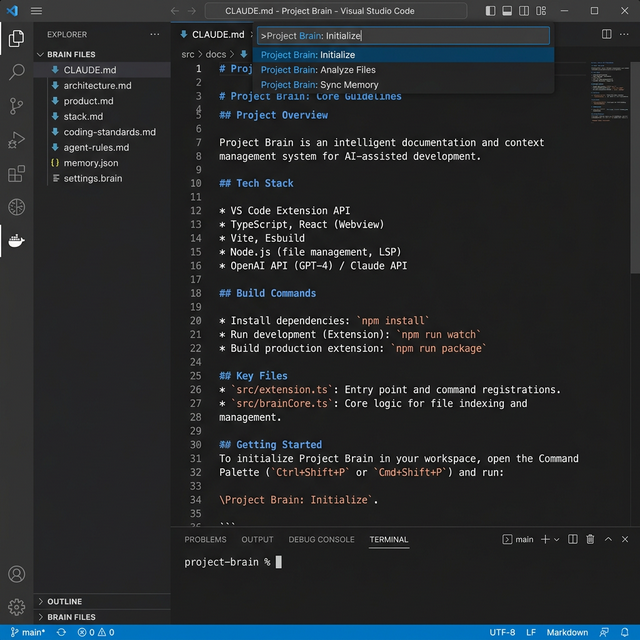640x640 pixels.
Task: Split the editor to the right
Action: point(607,34)
